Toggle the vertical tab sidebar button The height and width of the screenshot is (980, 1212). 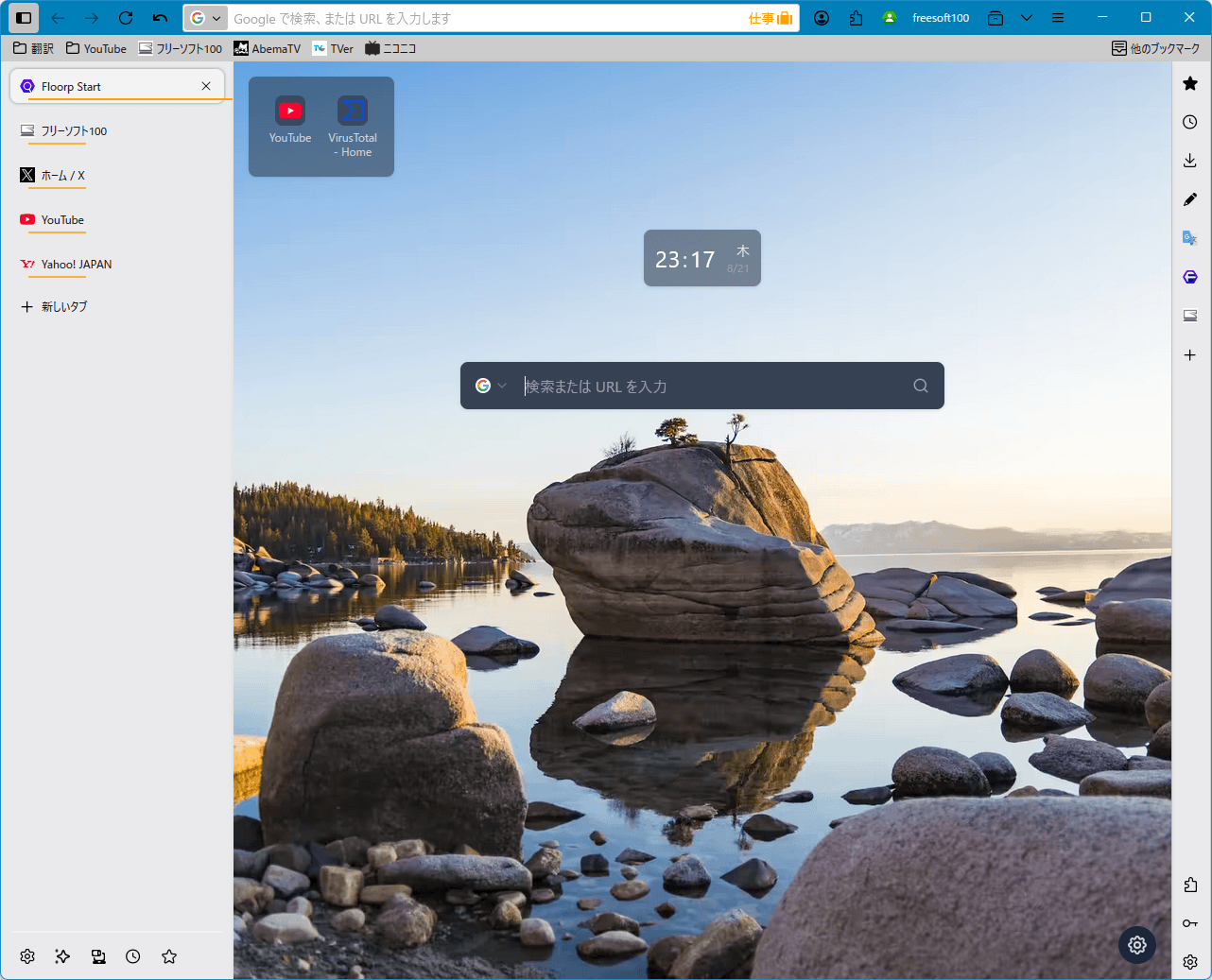[24, 18]
